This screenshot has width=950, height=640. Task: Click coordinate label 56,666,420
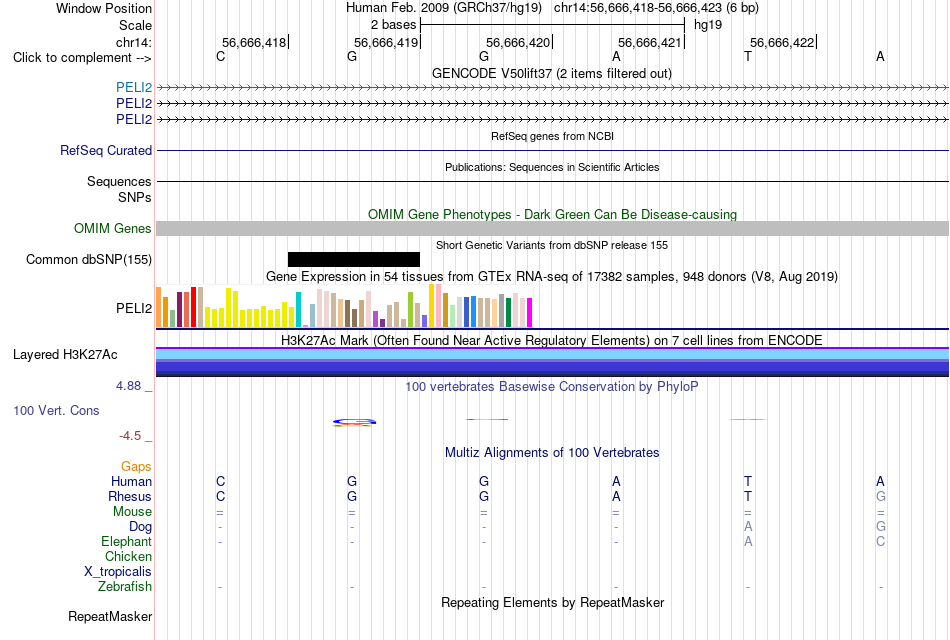pyautogui.click(x=518, y=42)
